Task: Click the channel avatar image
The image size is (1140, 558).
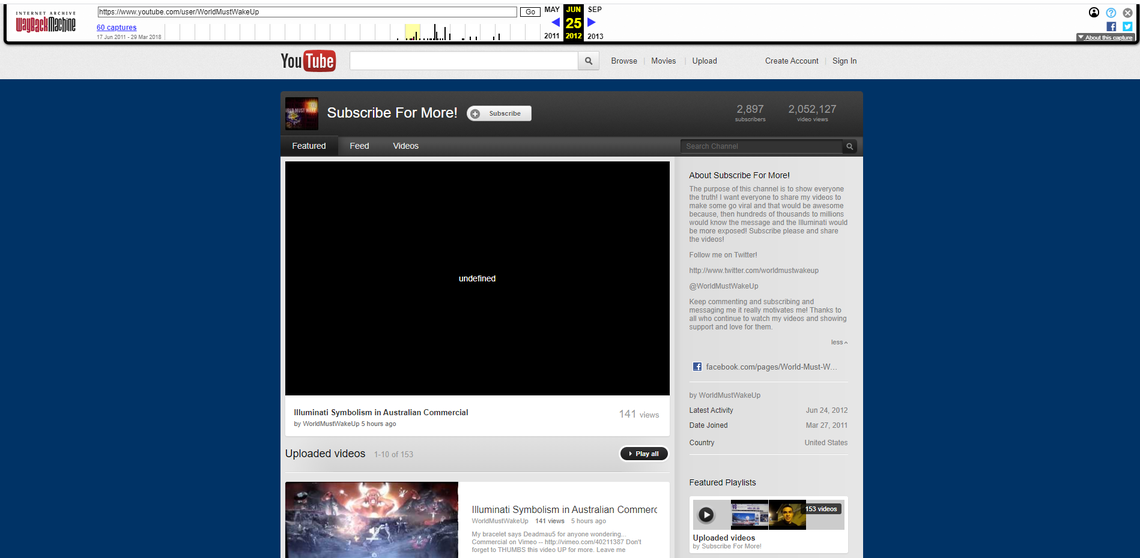Action: coord(302,113)
